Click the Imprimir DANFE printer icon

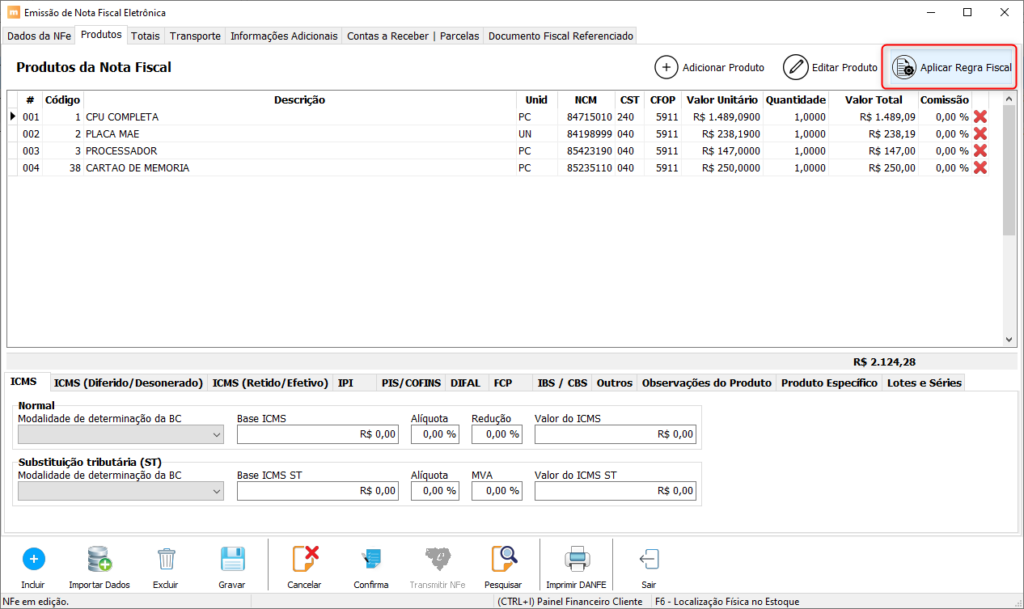point(576,559)
